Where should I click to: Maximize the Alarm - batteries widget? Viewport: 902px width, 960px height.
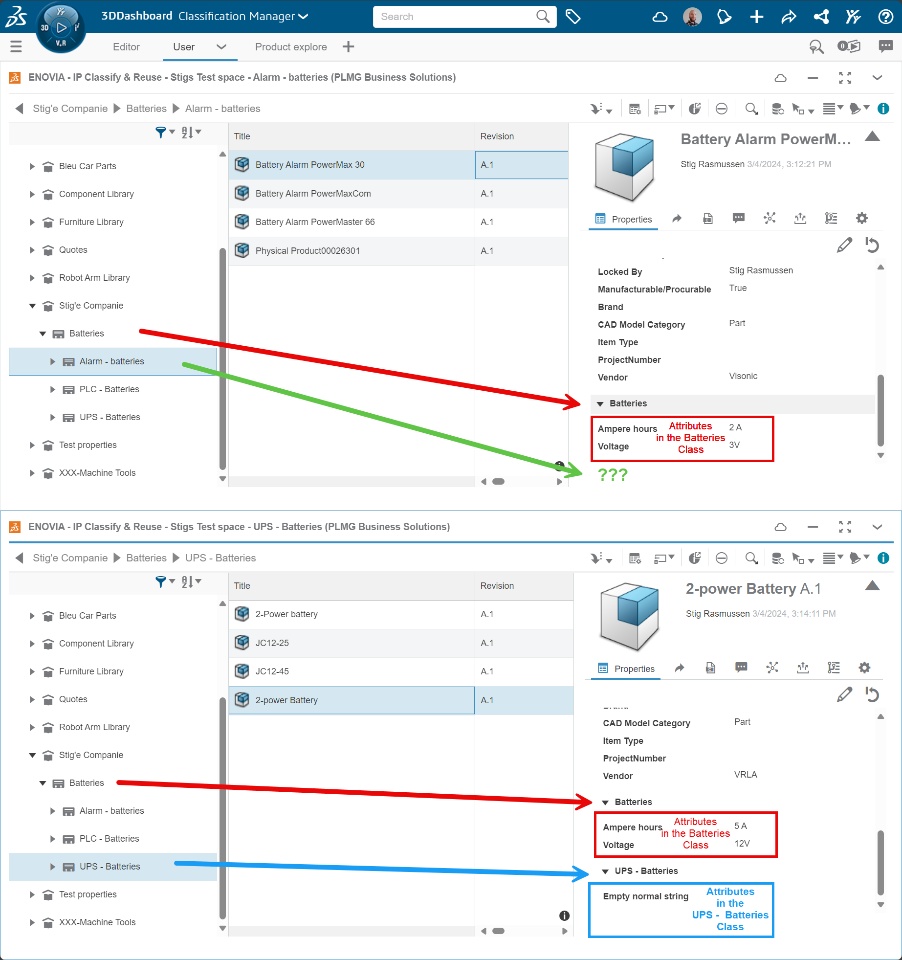pyautogui.click(x=845, y=78)
